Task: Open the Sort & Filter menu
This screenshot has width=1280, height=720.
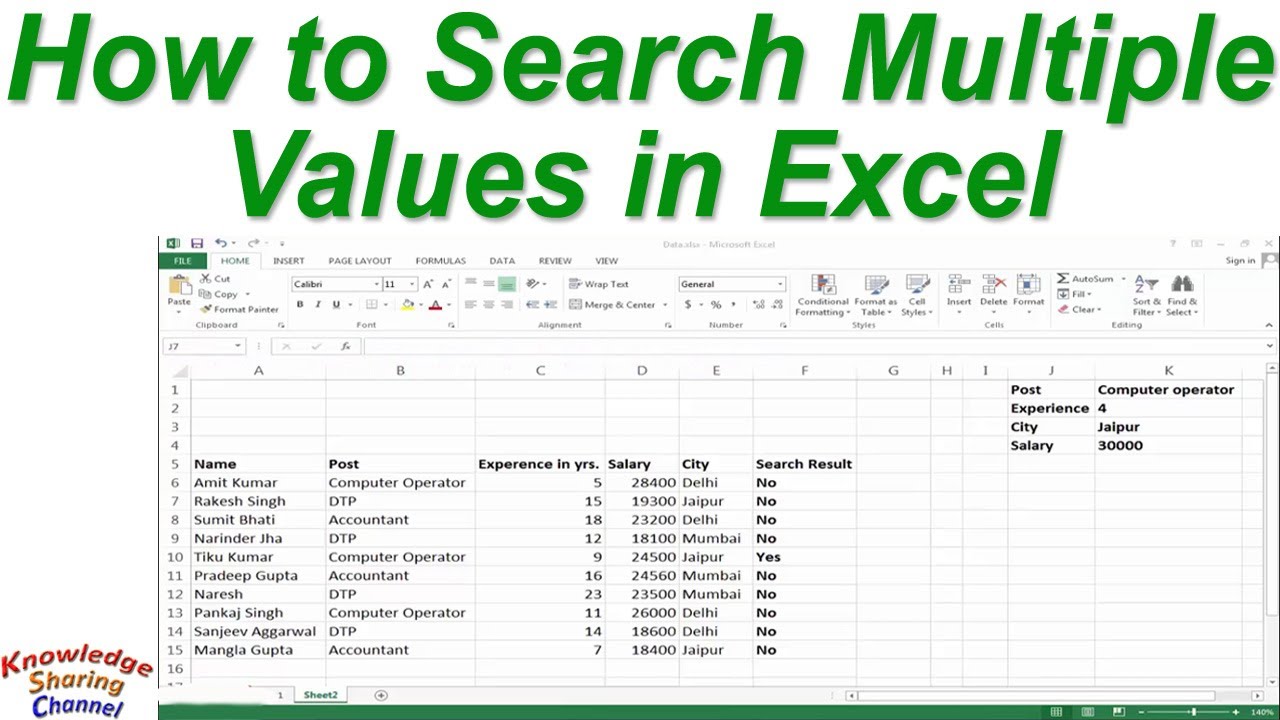Action: (x=1147, y=295)
